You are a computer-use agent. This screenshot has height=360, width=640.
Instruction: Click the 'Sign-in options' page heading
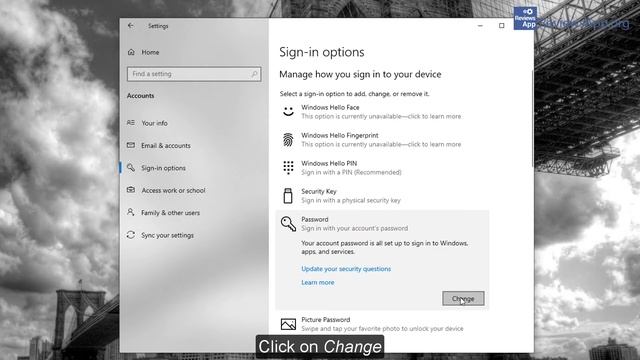tap(322, 52)
